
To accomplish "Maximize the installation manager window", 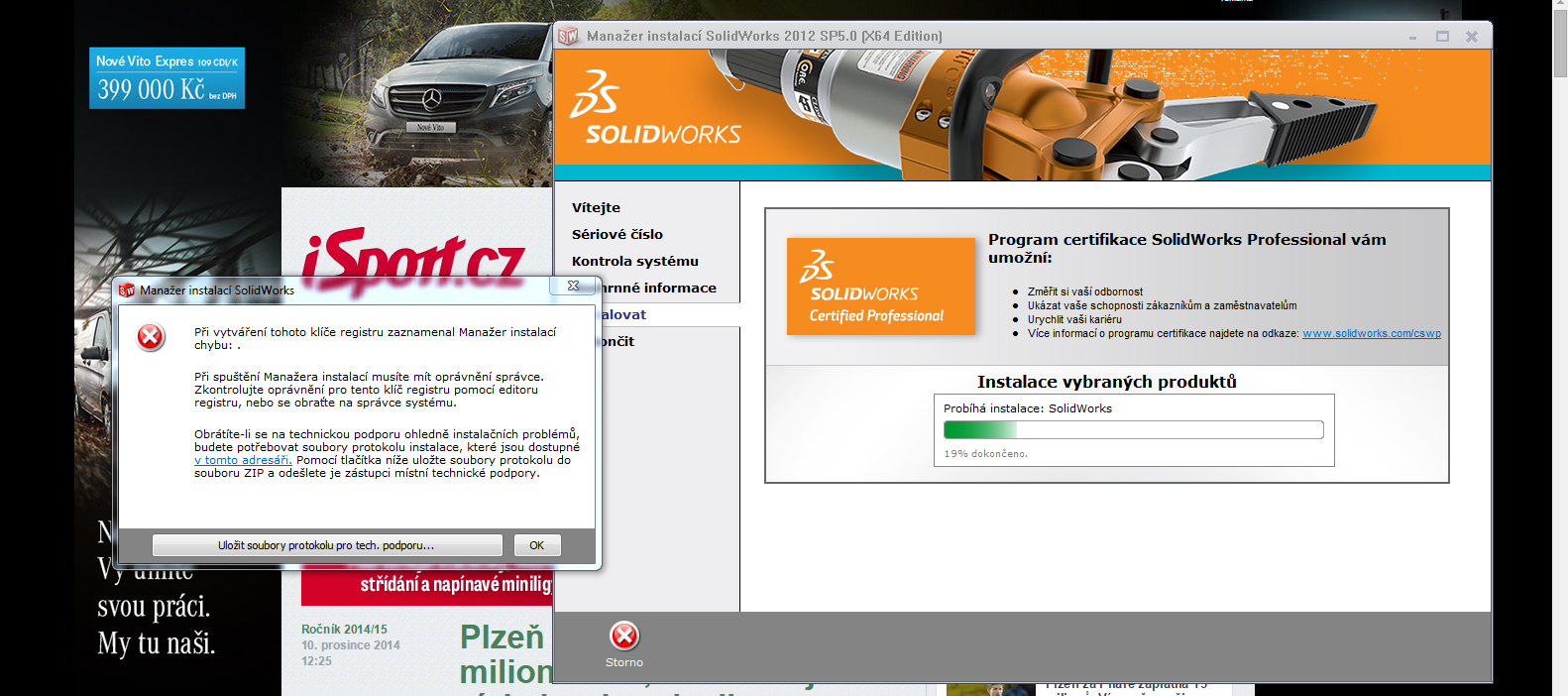I will (x=1442, y=37).
